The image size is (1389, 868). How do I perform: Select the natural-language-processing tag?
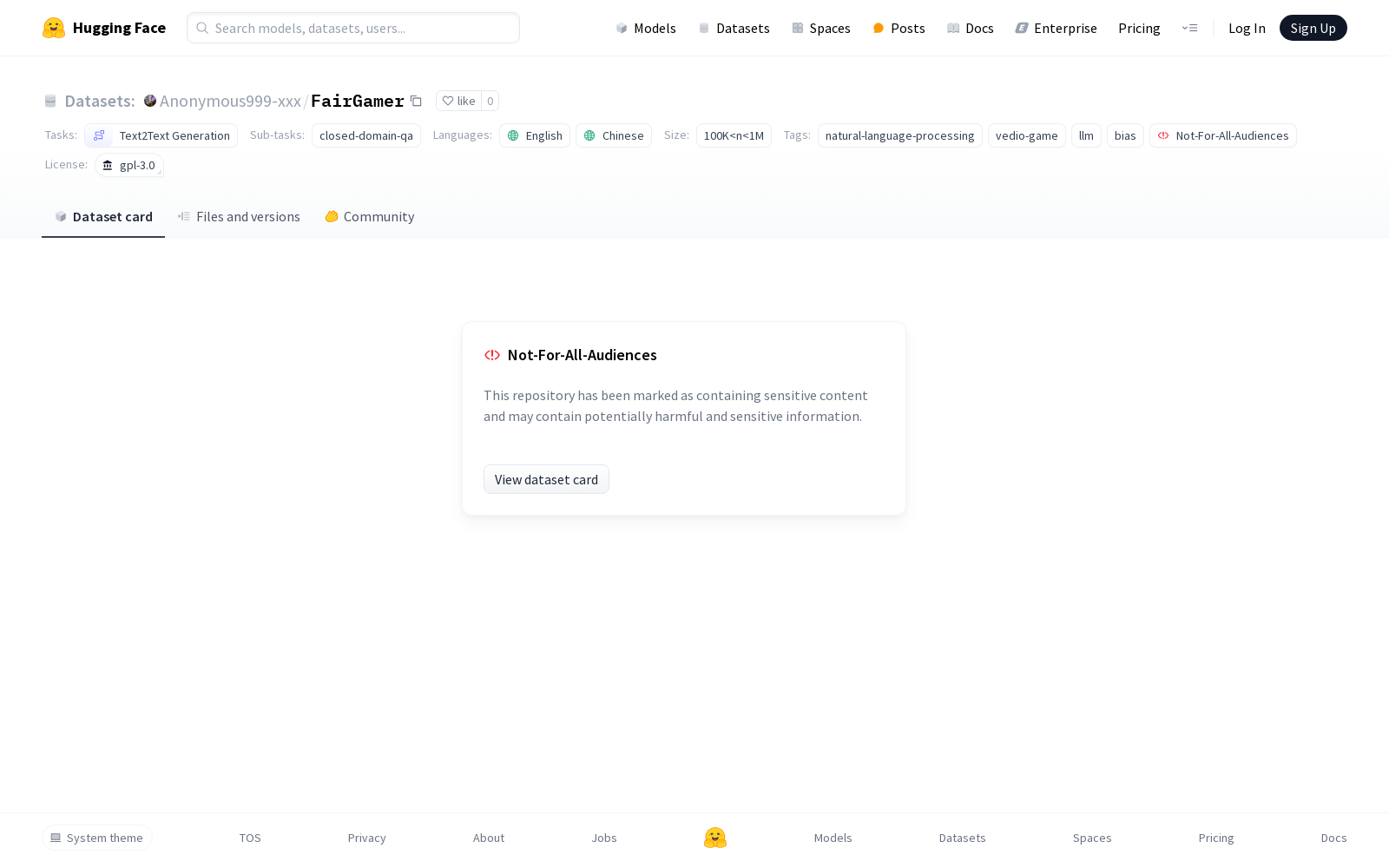(x=900, y=135)
